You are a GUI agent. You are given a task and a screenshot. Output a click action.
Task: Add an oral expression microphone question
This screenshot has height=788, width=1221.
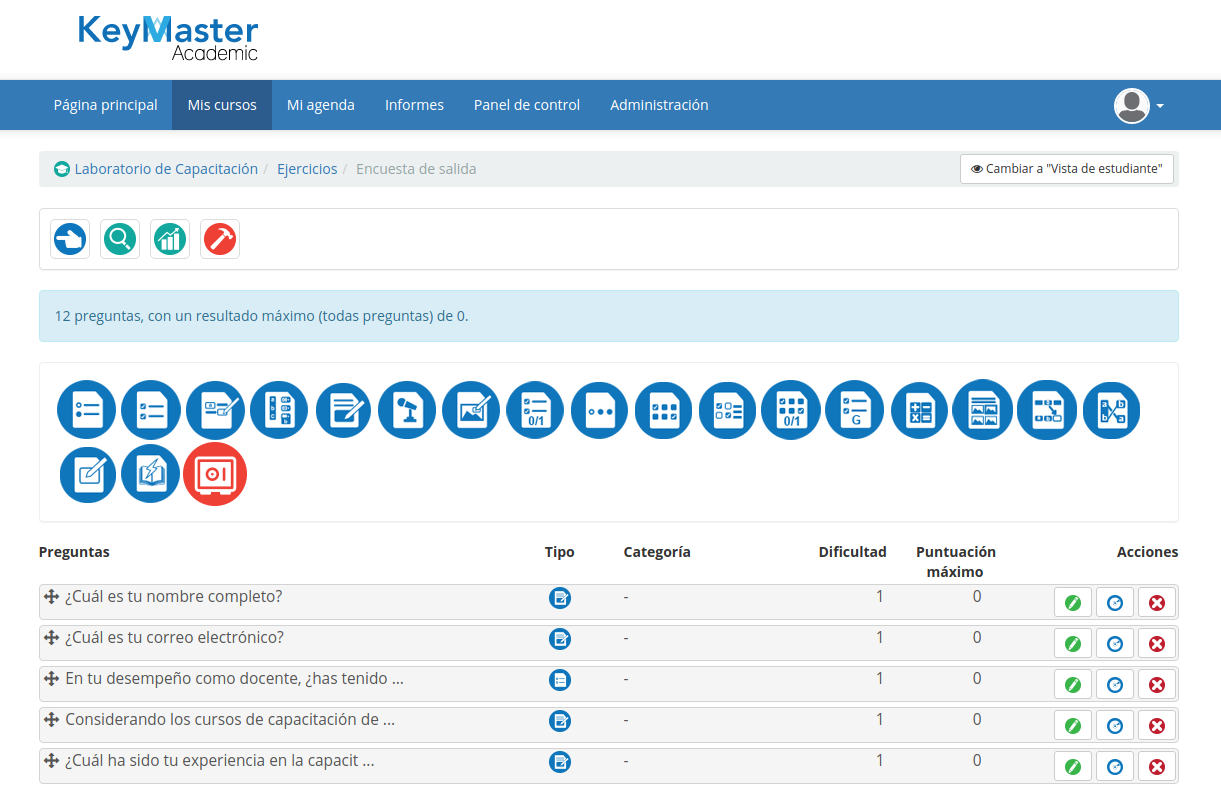(x=407, y=410)
